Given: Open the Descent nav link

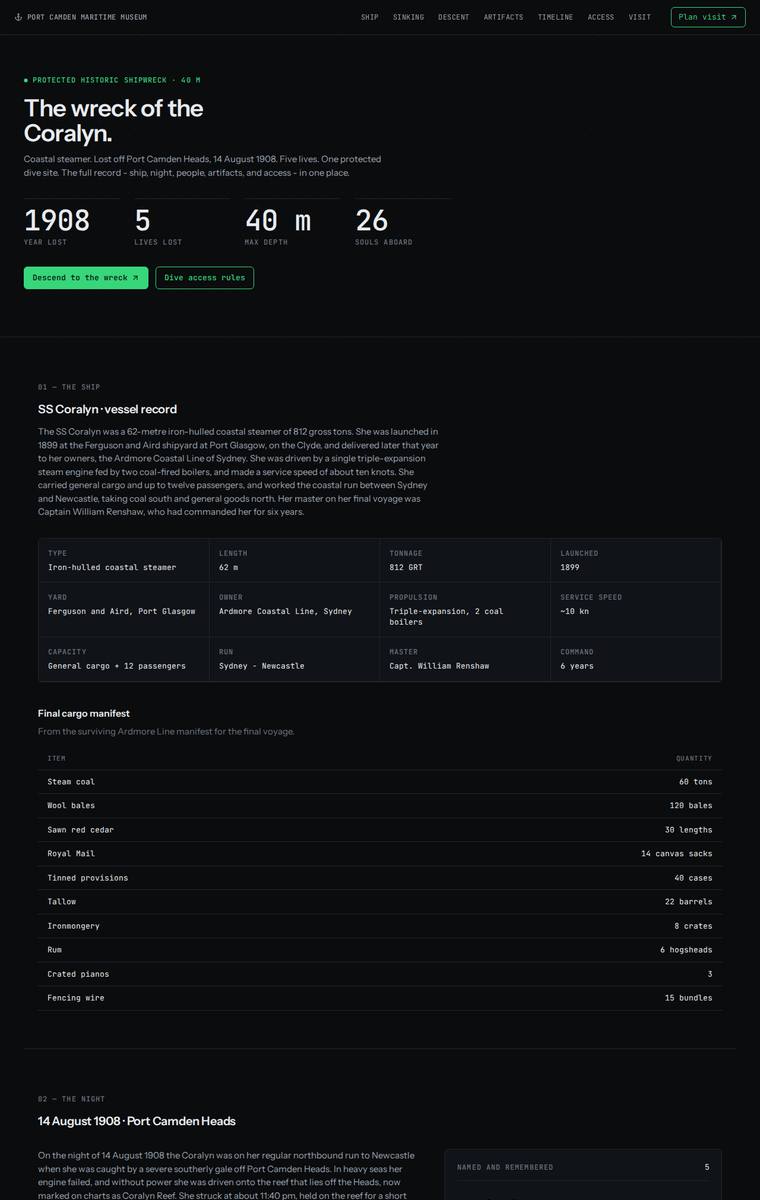Looking at the screenshot, I should point(453,17).
